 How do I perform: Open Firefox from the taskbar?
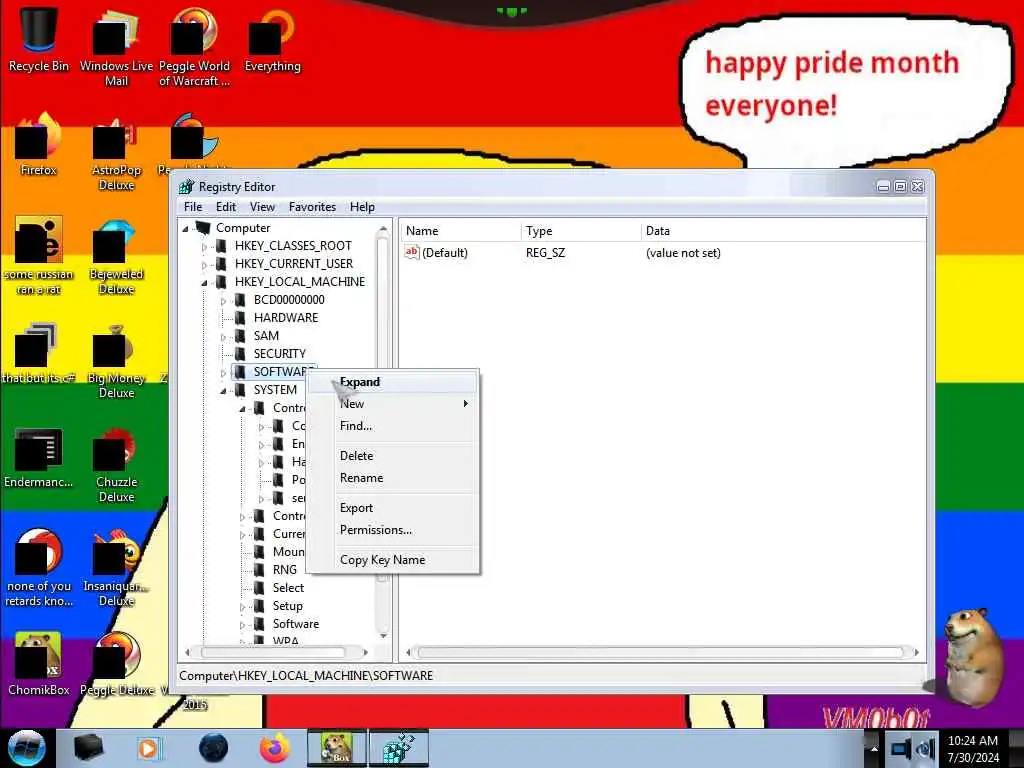coord(275,748)
